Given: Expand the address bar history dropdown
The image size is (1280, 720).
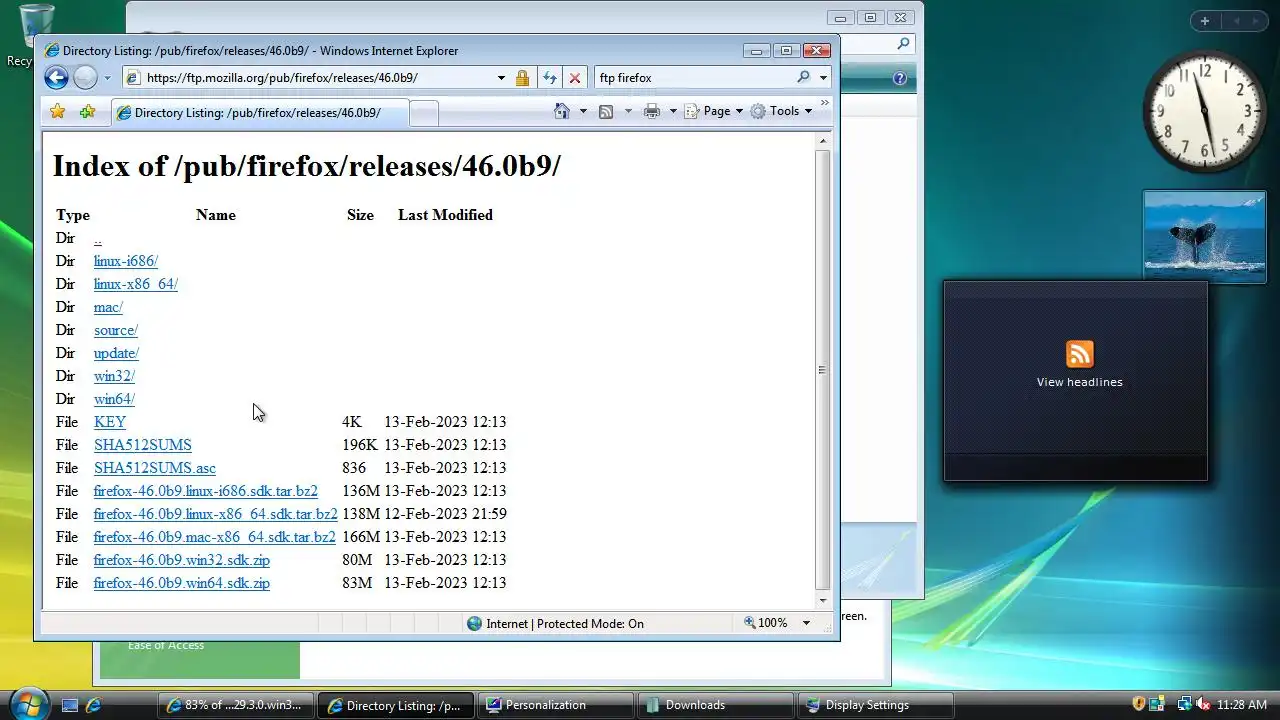Looking at the screenshot, I should 501,77.
